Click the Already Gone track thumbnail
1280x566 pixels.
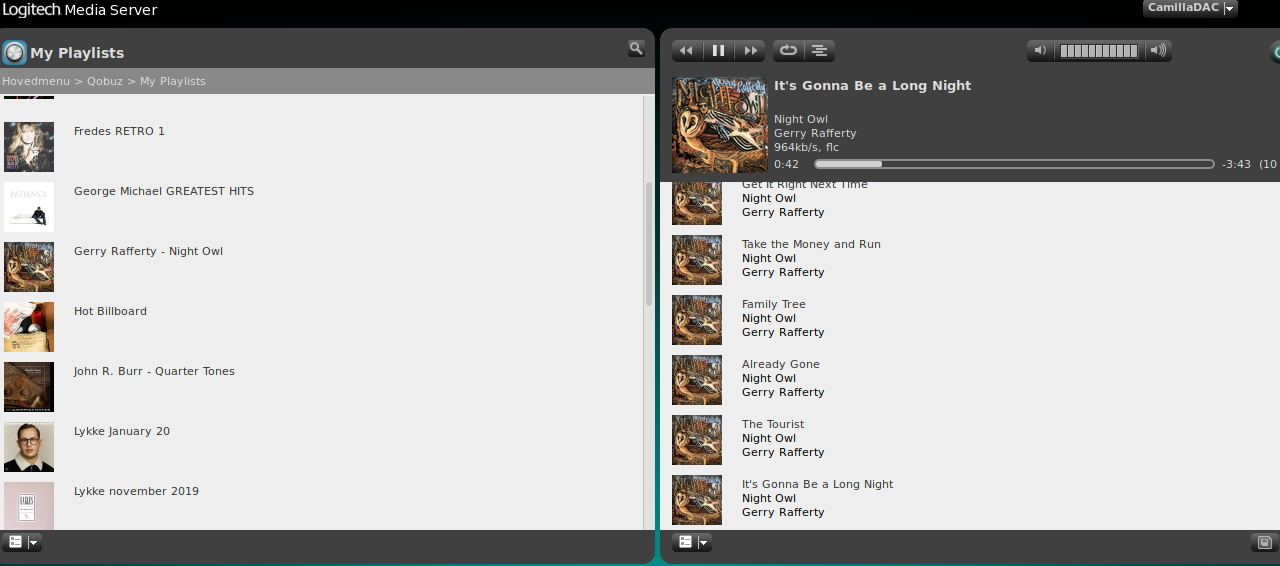[x=697, y=380]
